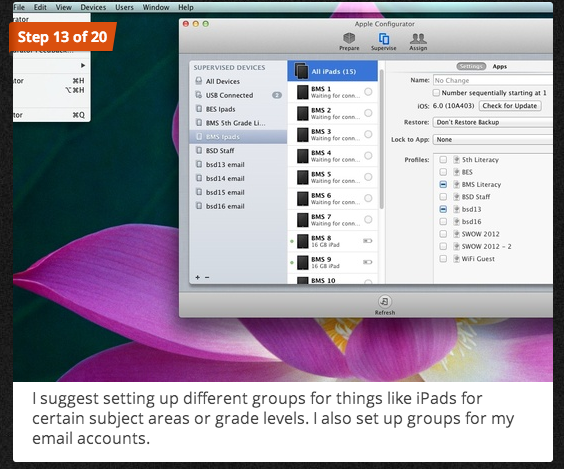Select All Devices in the sidebar

[238, 81]
